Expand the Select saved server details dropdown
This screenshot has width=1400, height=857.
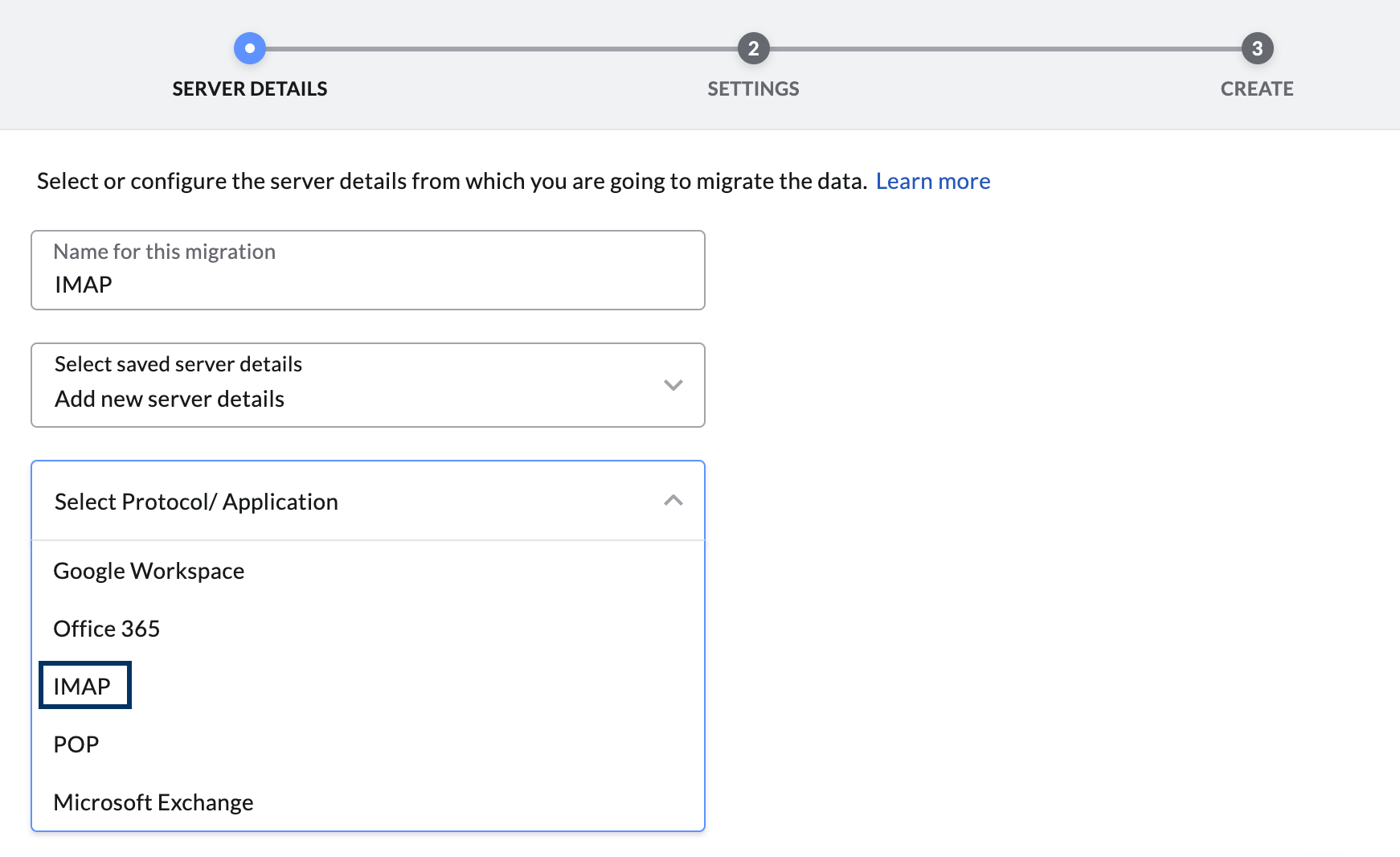[367, 385]
